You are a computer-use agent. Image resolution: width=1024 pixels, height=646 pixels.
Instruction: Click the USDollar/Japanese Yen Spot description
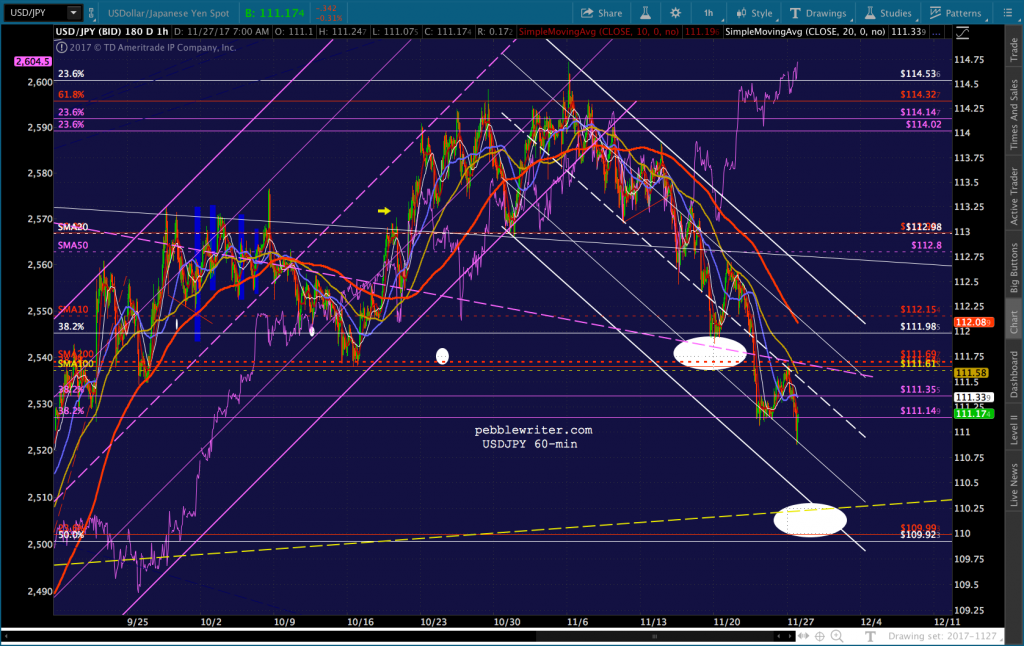click(168, 13)
